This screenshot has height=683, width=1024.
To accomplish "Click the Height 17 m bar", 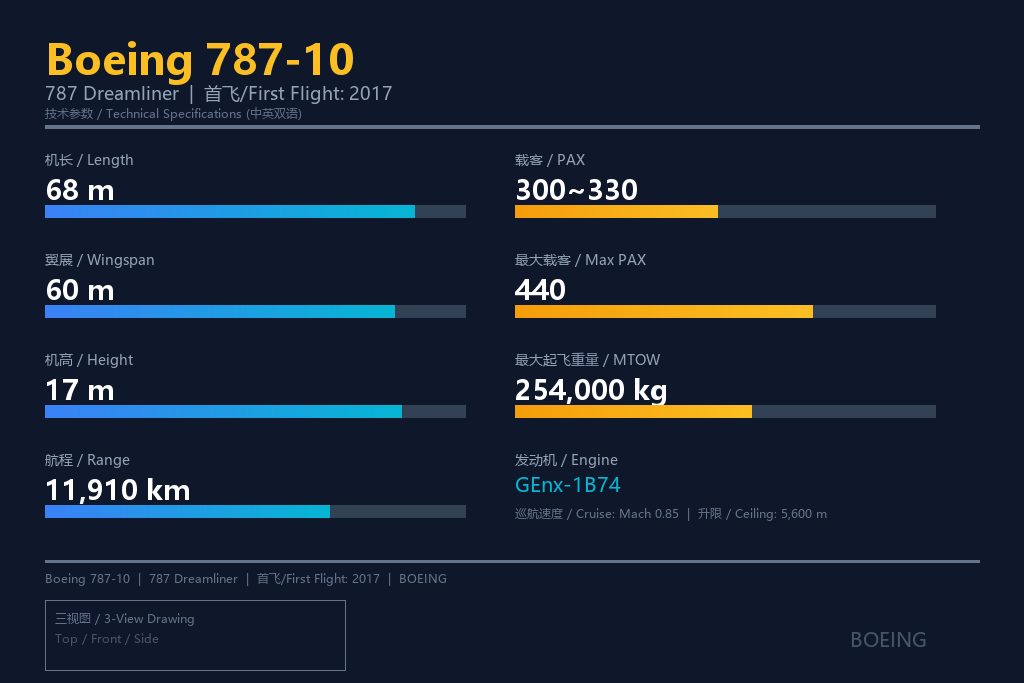I will coord(255,411).
